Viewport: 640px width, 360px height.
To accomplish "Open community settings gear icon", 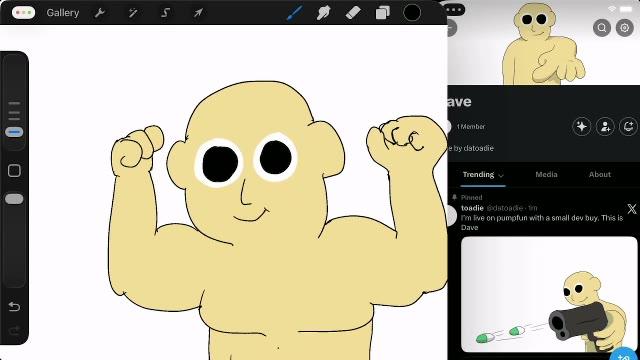I will [624, 28].
